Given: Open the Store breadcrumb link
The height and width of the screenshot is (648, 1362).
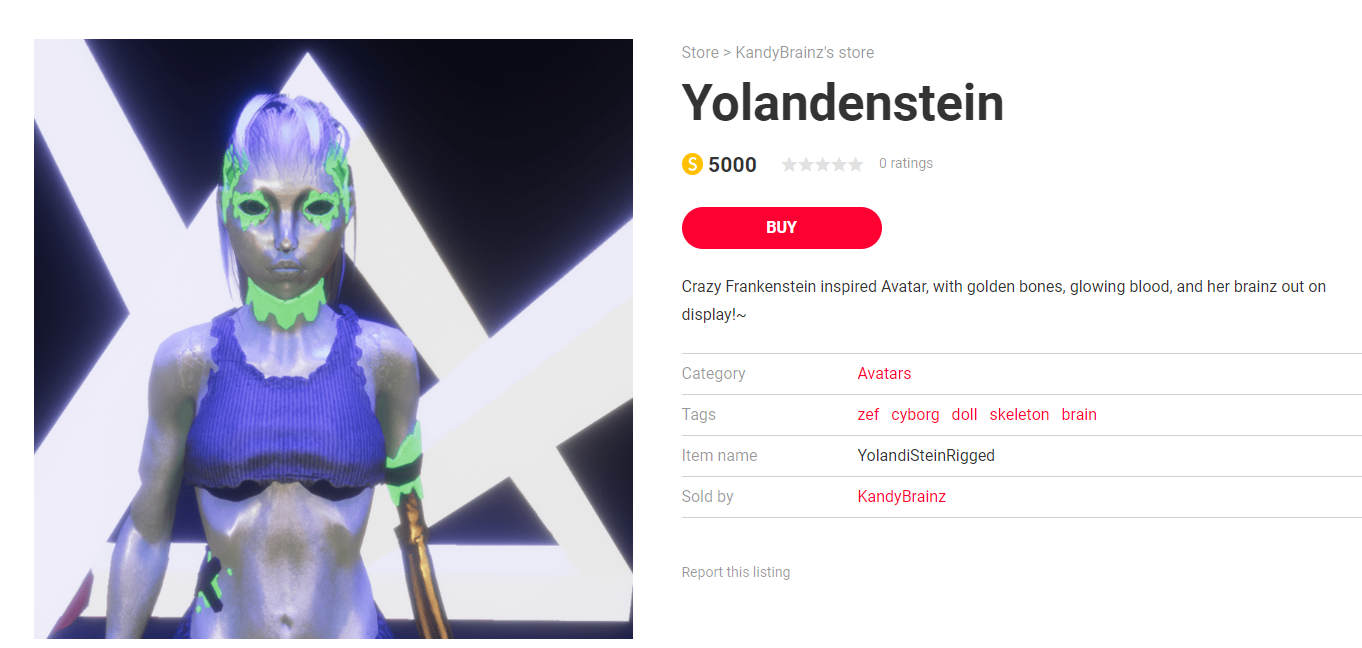Looking at the screenshot, I should click(x=699, y=52).
